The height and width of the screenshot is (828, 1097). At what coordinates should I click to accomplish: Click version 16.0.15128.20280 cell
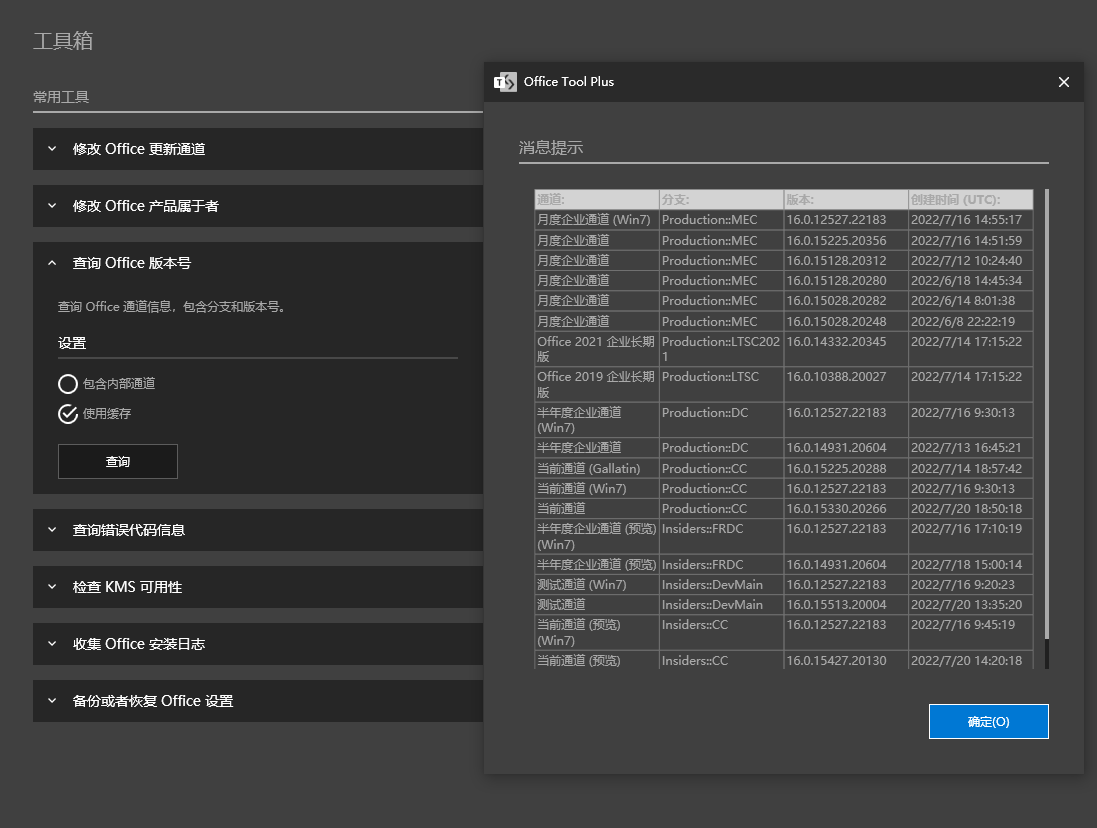coord(846,281)
